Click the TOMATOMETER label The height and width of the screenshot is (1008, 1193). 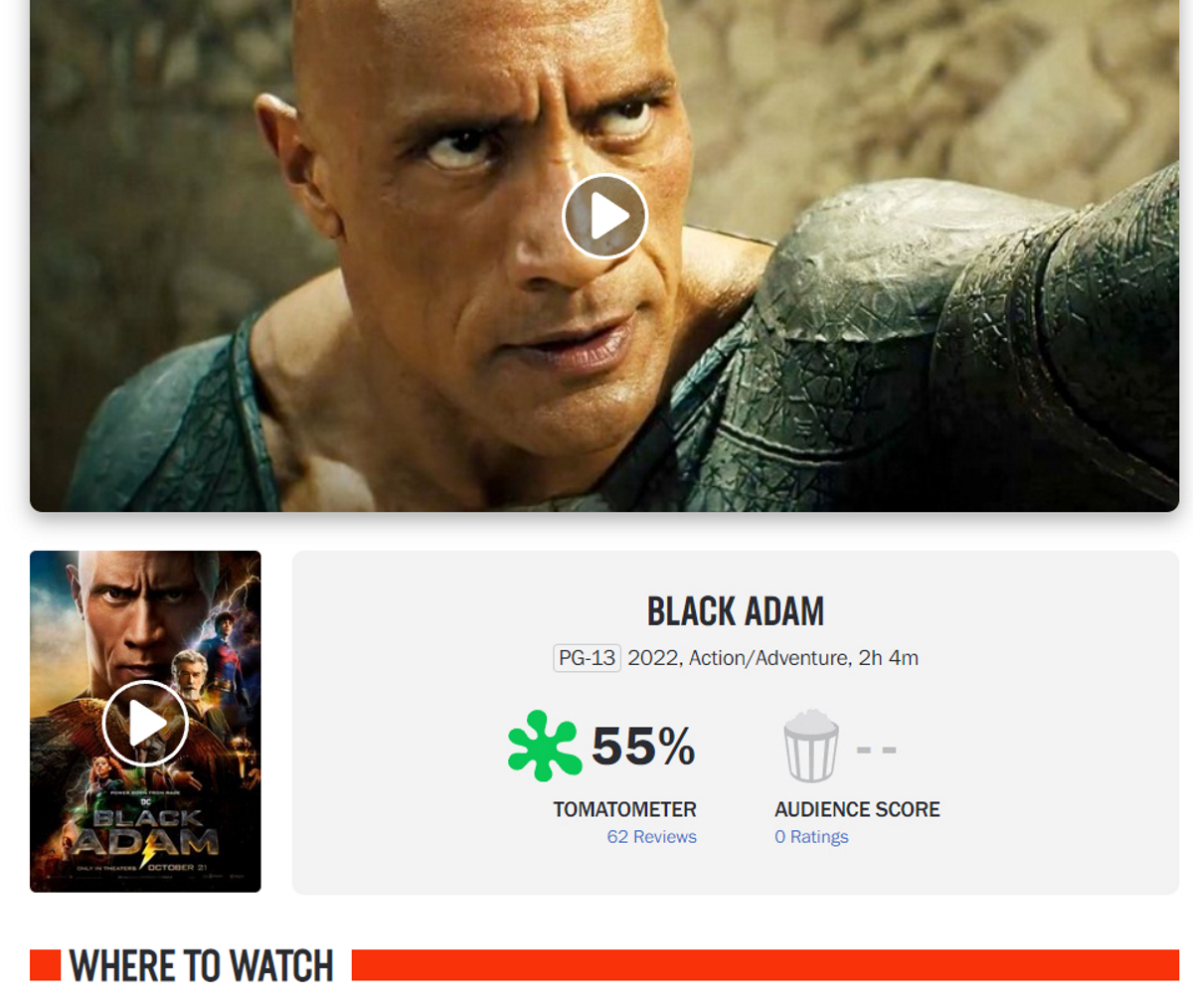(624, 809)
